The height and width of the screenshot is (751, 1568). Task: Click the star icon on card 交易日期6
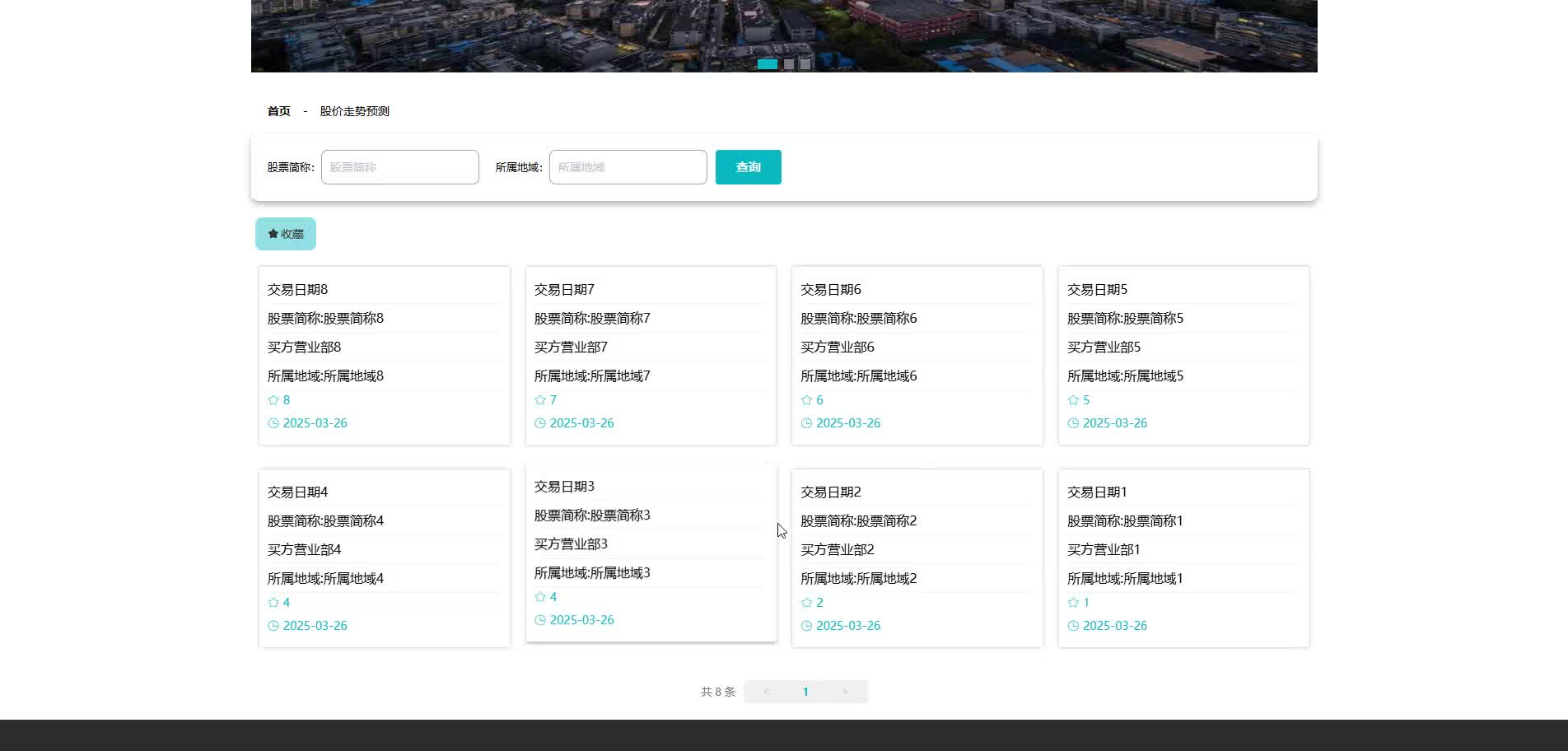click(x=807, y=400)
